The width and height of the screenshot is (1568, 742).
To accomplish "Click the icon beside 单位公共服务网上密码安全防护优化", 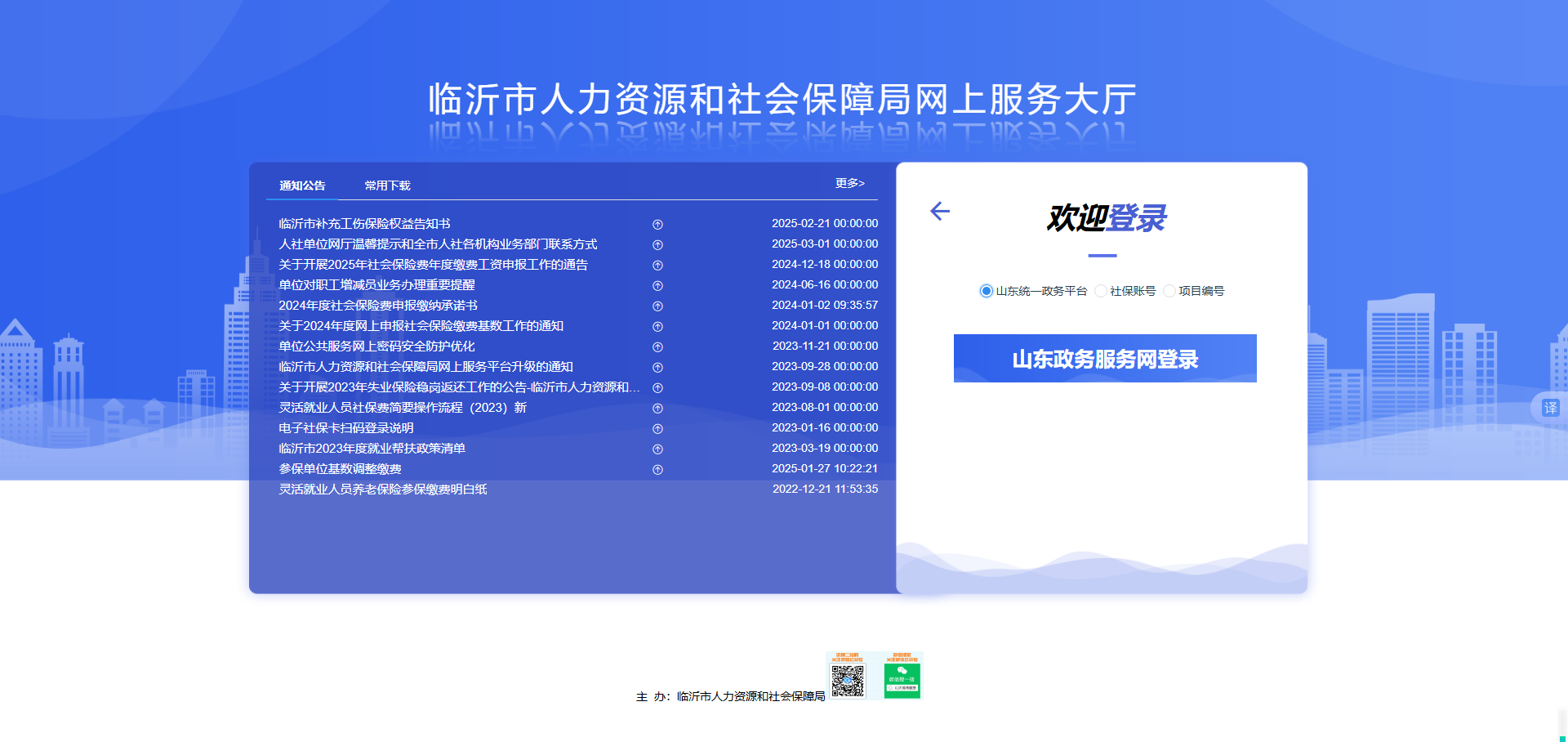I will click(657, 347).
